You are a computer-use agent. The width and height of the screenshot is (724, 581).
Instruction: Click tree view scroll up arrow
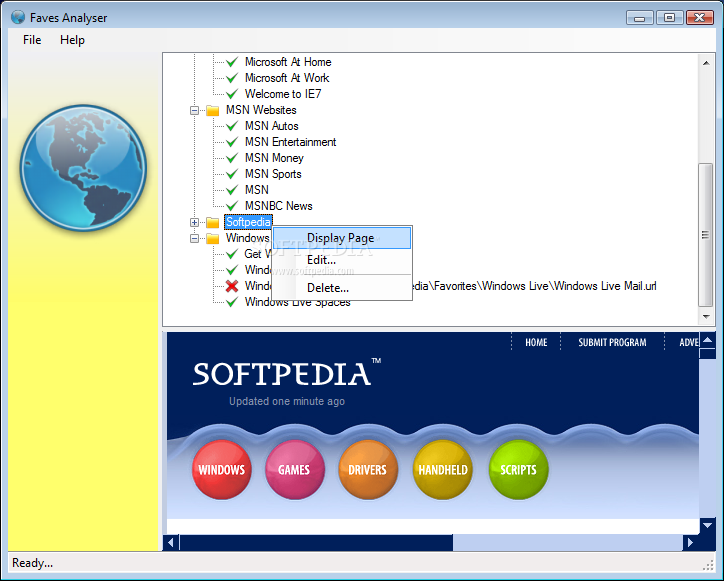(706, 63)
